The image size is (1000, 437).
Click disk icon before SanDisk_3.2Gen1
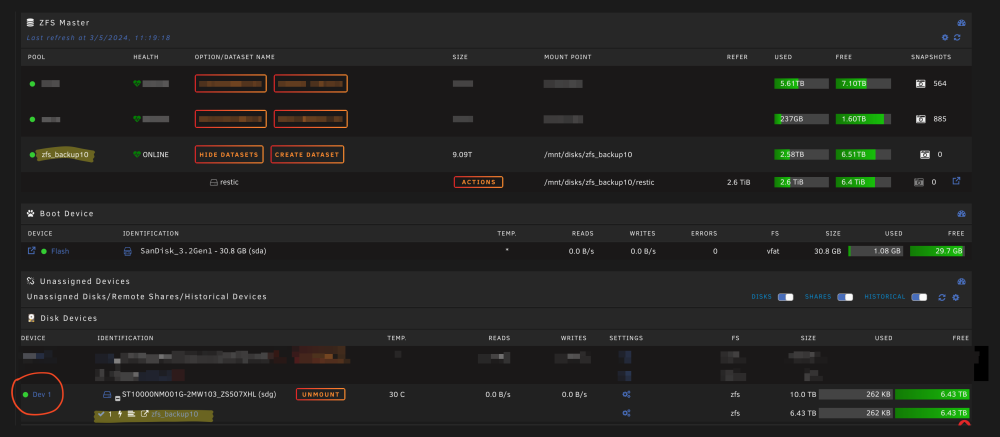tap(127, 251)
